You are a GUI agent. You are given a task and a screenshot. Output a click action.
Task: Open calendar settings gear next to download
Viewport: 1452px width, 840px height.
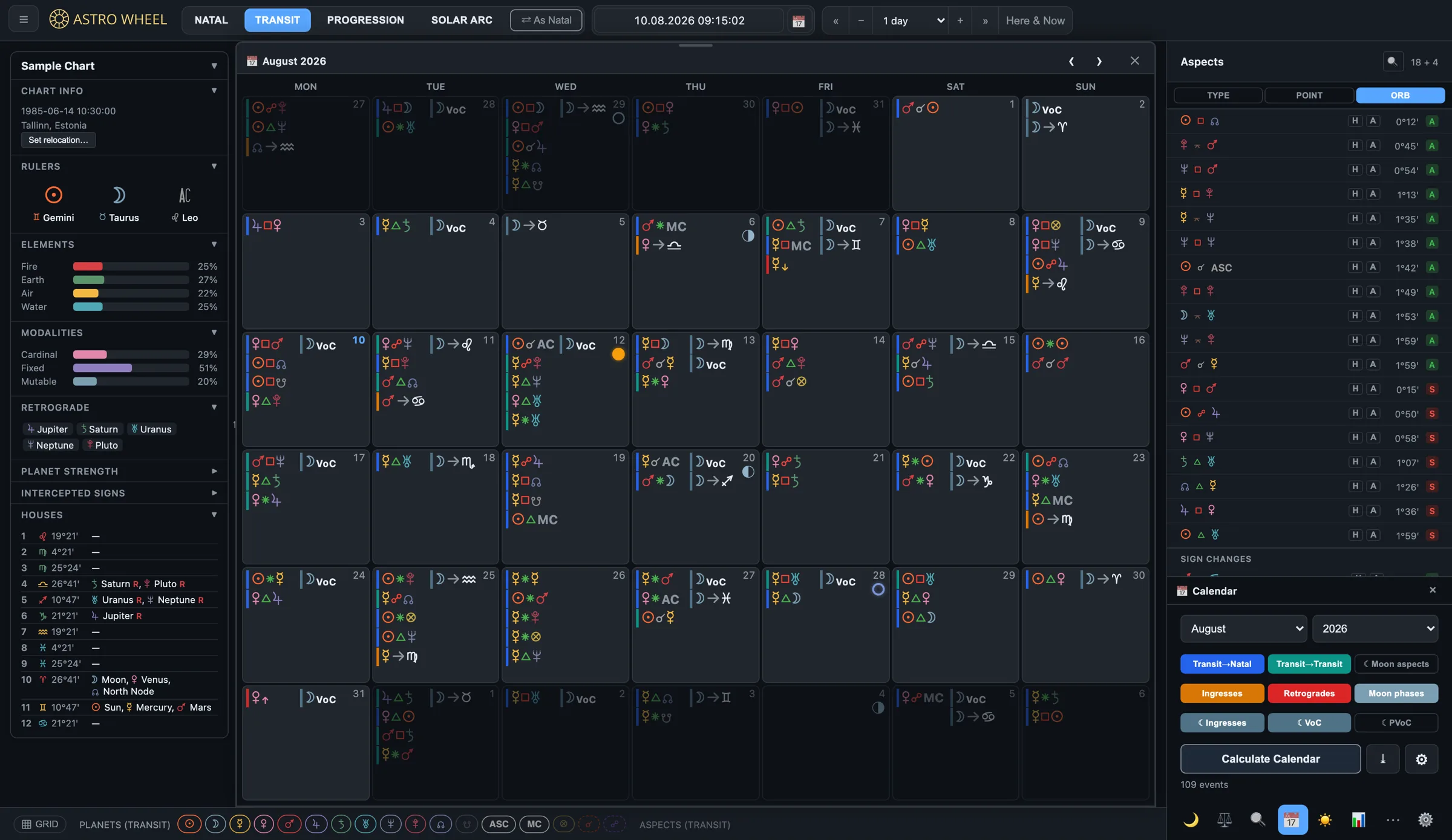(x=1421, y=758)
